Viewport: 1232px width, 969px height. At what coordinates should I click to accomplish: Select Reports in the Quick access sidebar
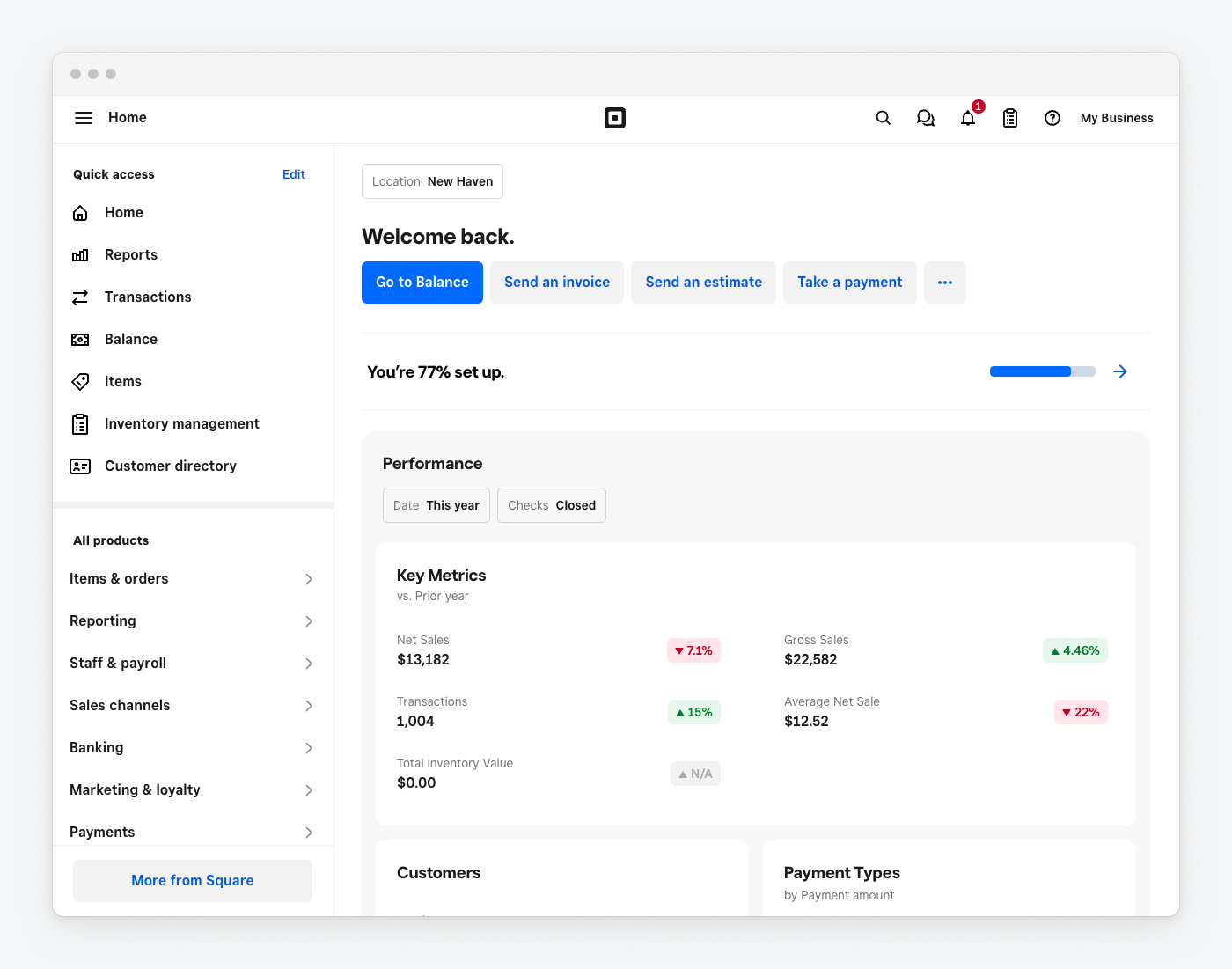pos(130,254)
